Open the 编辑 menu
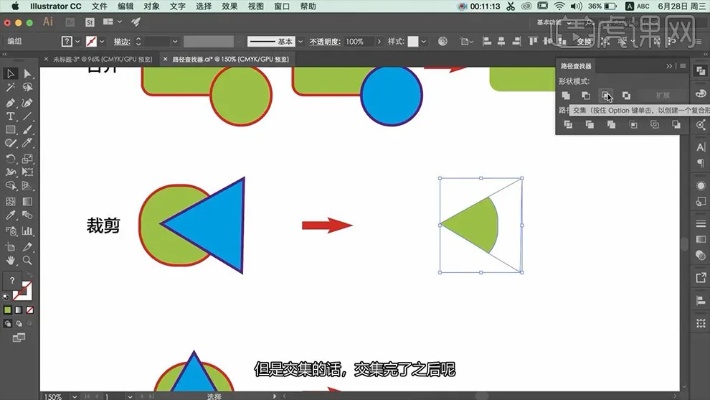 [125, 6]
